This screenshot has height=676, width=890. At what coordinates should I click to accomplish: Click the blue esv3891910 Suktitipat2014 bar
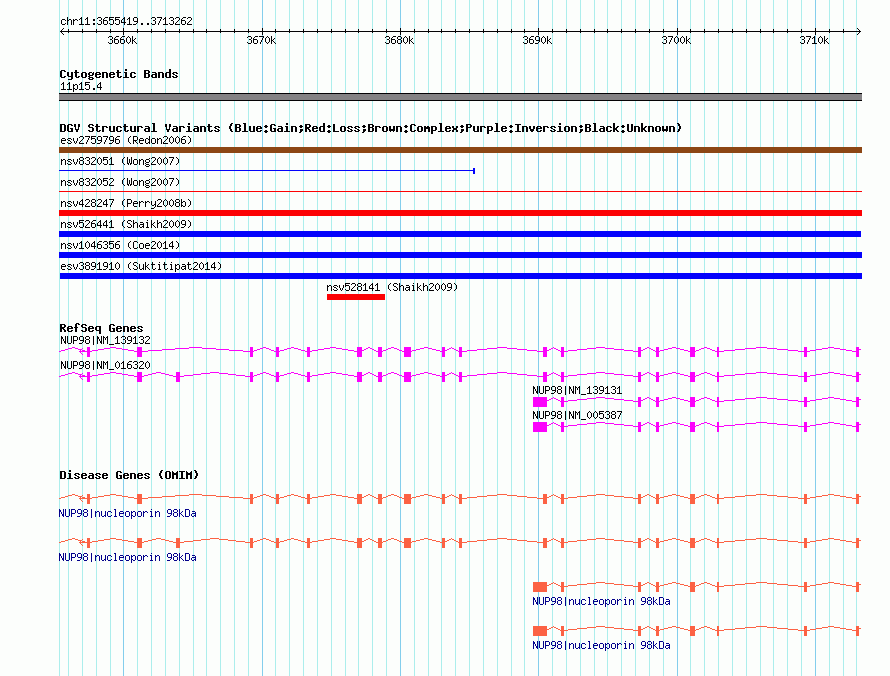pyautogui.click(x=460, y=276)
